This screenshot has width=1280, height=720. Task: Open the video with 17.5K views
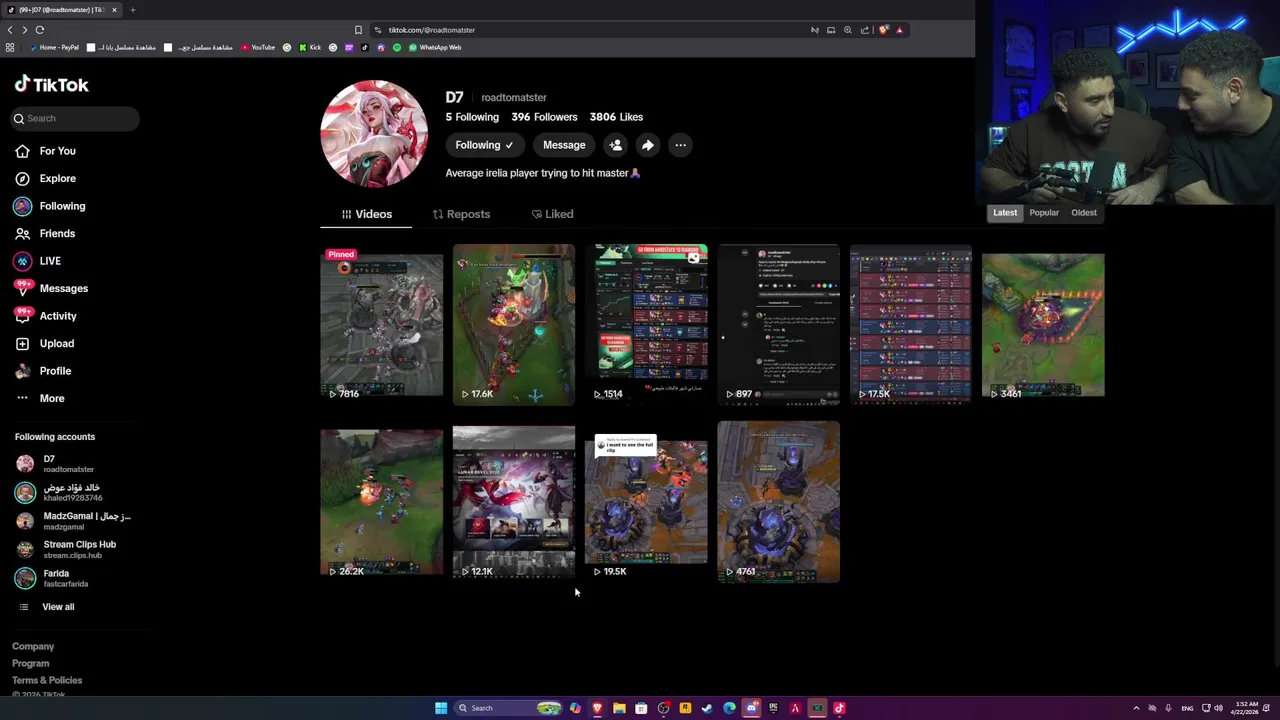coord(910,324)
